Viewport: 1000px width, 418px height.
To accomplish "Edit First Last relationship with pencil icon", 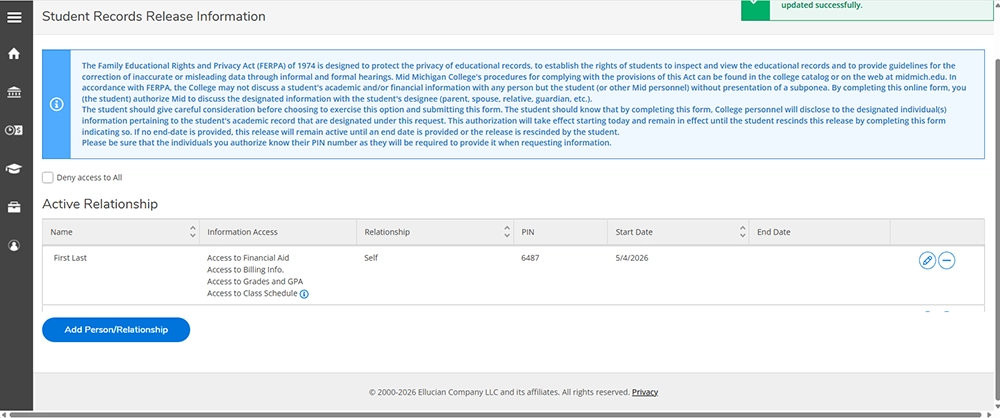I will [x=927, y=260].
